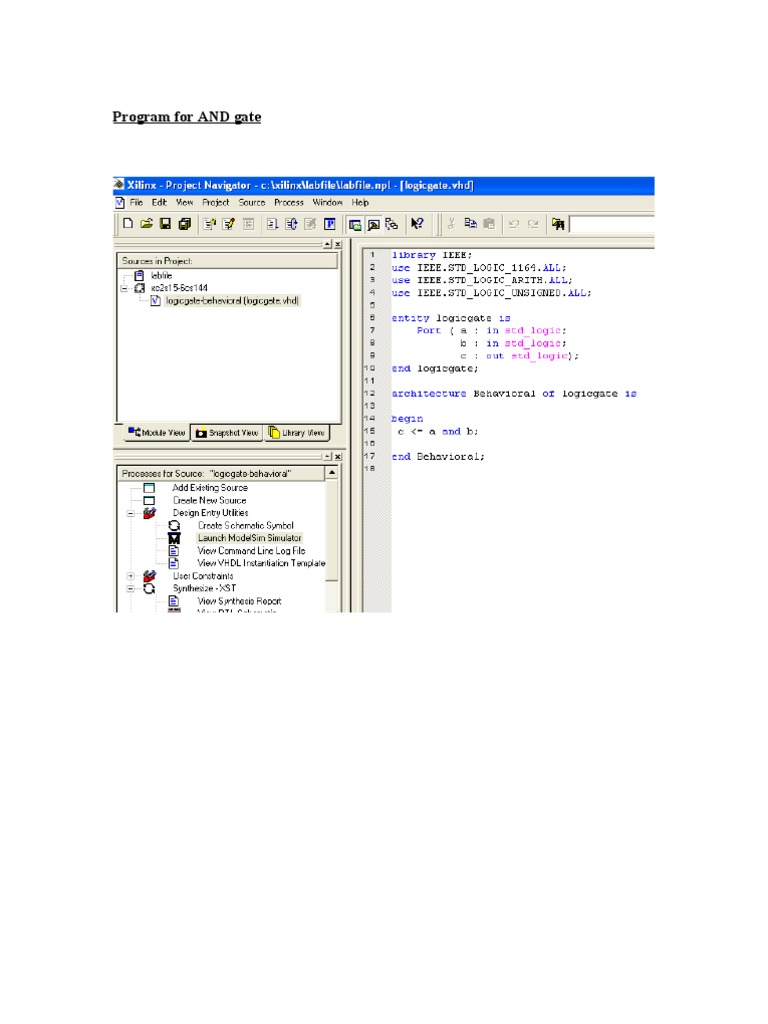The height and width of the screenshot is (1024, 768).
Task: Click the labfile project document icon
Action: coord(139,276)
